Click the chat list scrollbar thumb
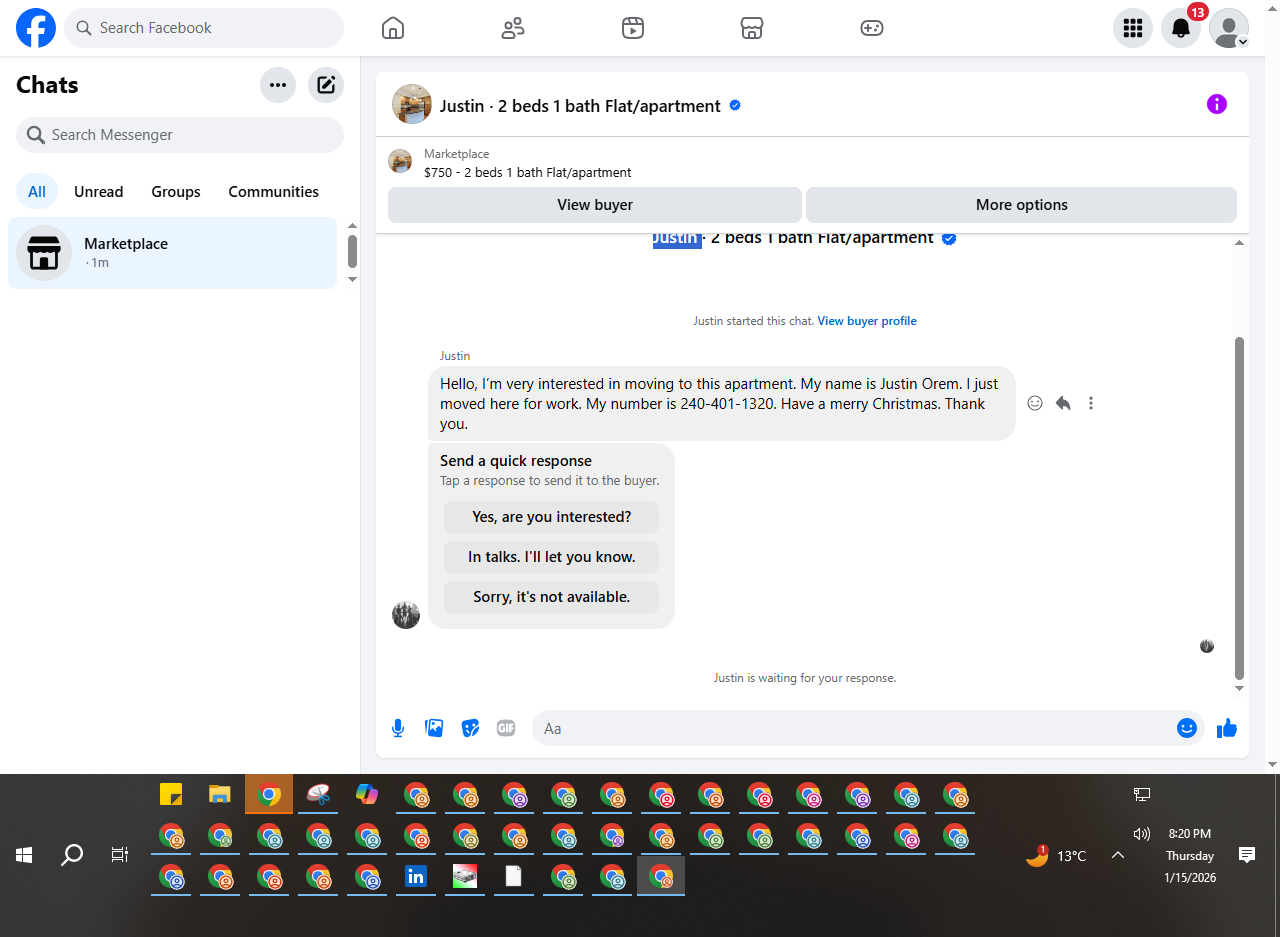1280x937 pixels. click(352, 251)
